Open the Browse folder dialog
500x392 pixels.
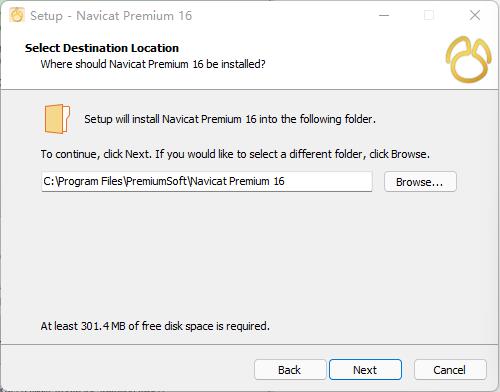[x=420, y=182]
